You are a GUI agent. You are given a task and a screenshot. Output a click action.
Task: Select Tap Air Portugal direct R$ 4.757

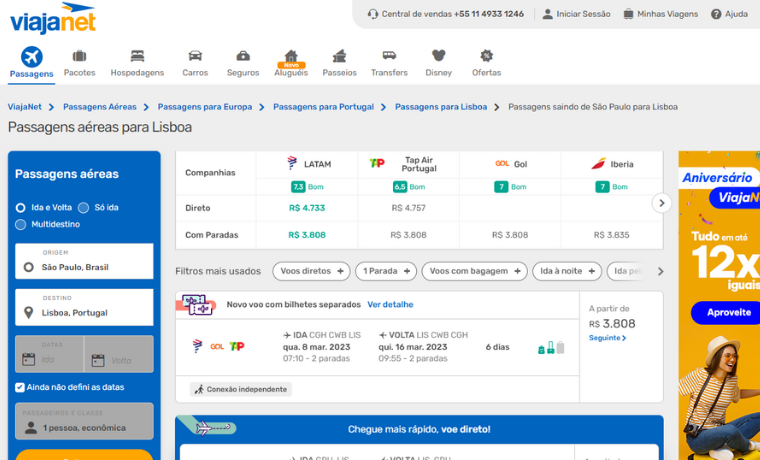click(409, 208)
